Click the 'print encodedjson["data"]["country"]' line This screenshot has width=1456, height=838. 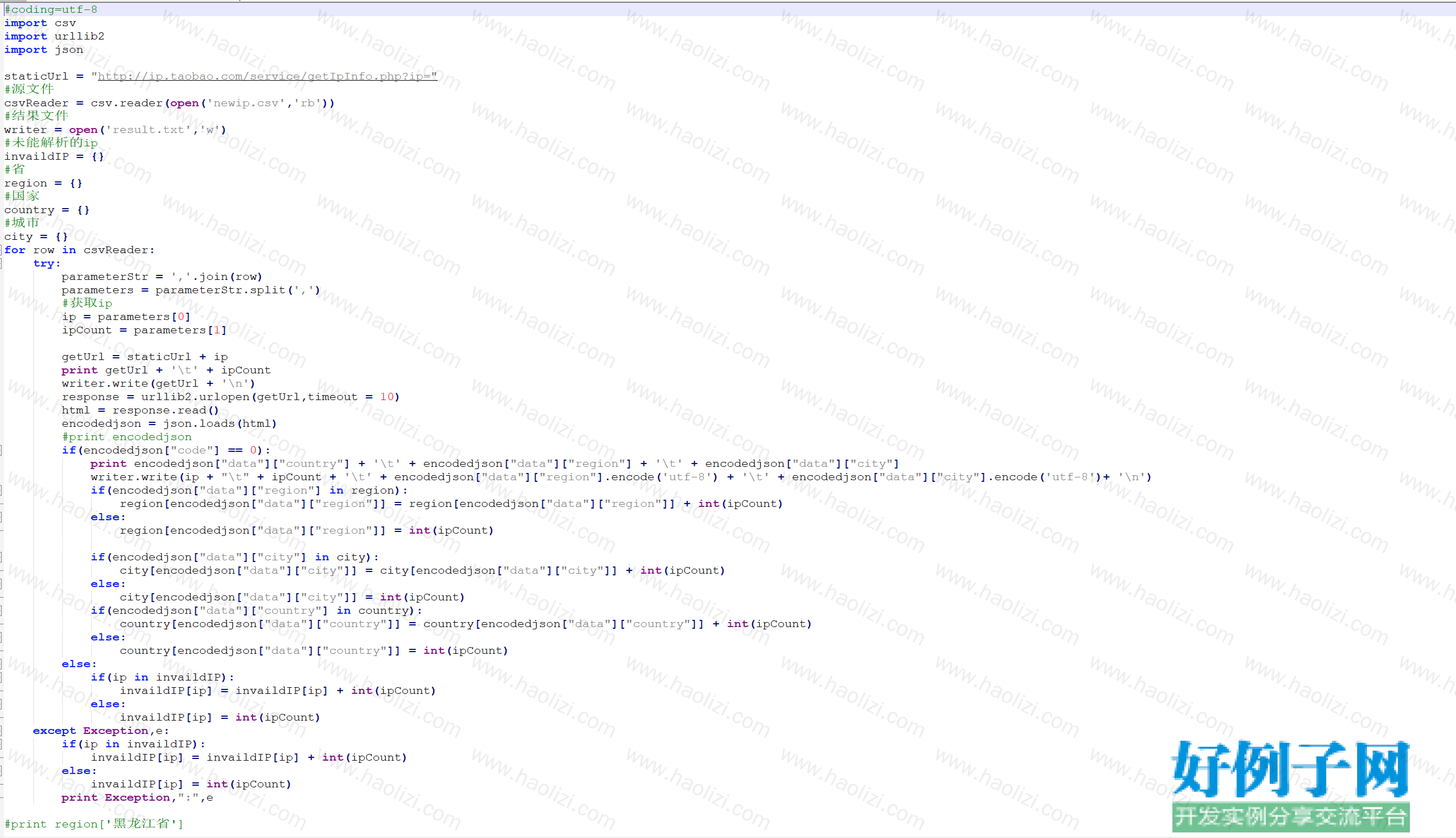[495, 464]
